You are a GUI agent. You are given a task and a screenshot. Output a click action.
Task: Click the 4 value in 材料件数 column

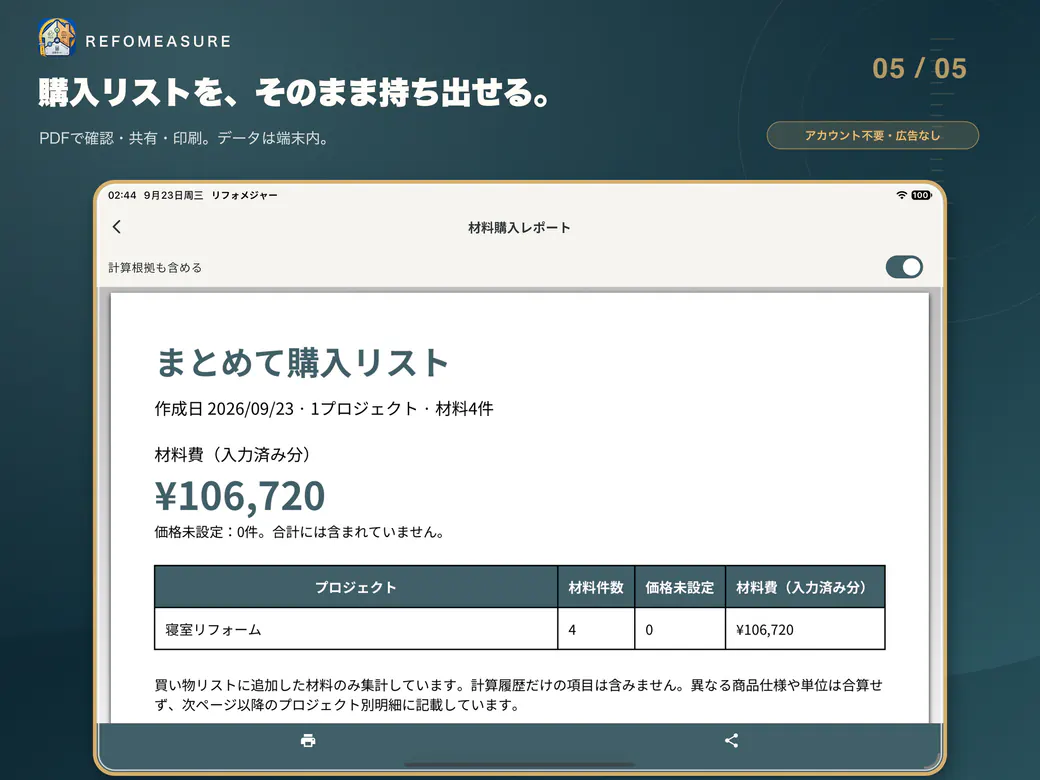coord(572,629)
